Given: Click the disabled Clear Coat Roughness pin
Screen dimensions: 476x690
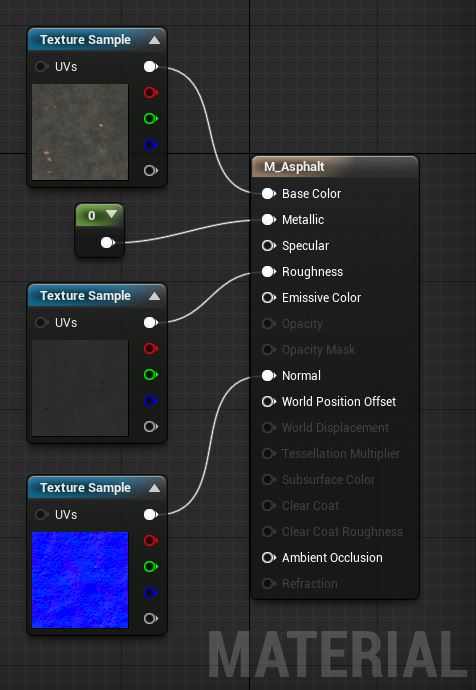Looking at the screenshot, I should (x=269, y=531).
